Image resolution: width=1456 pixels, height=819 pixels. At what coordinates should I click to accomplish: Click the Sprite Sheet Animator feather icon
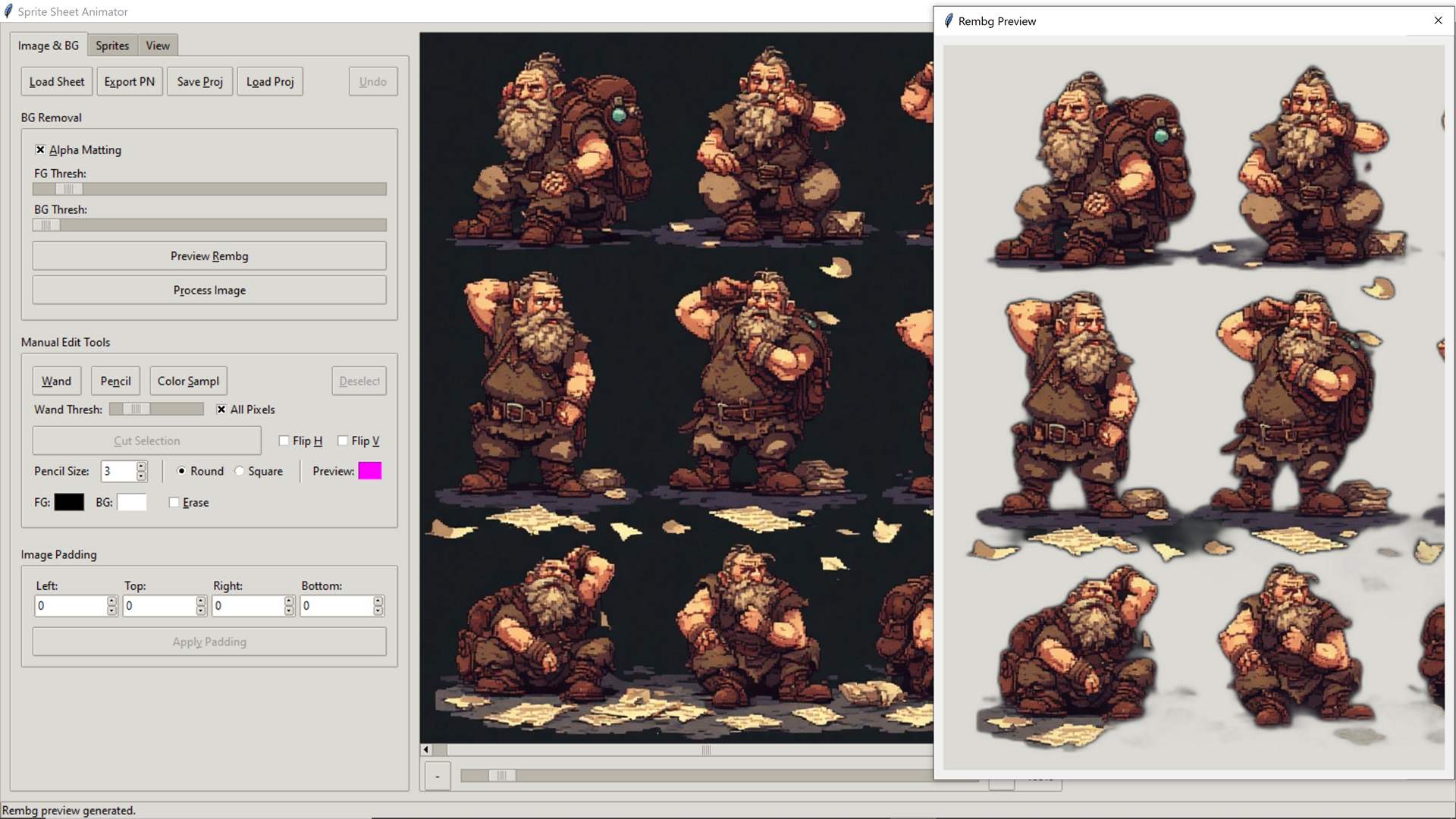pos(8,11)
